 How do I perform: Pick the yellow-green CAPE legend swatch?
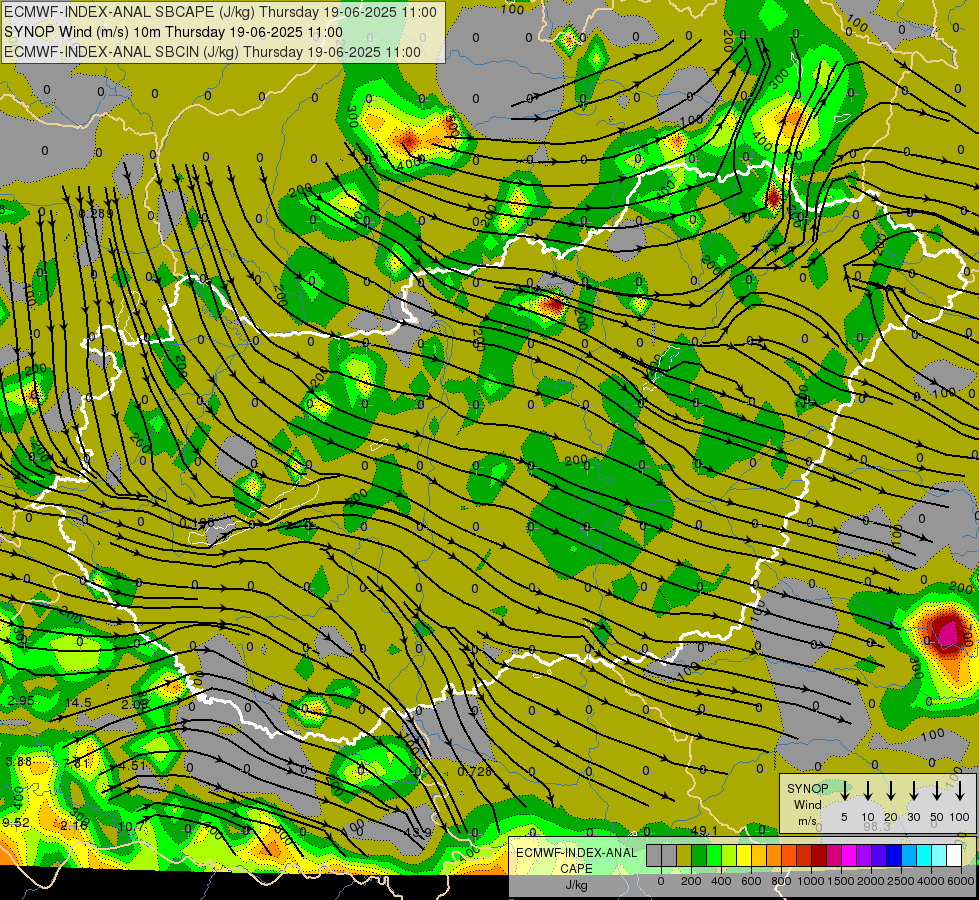tap(729, 856)
